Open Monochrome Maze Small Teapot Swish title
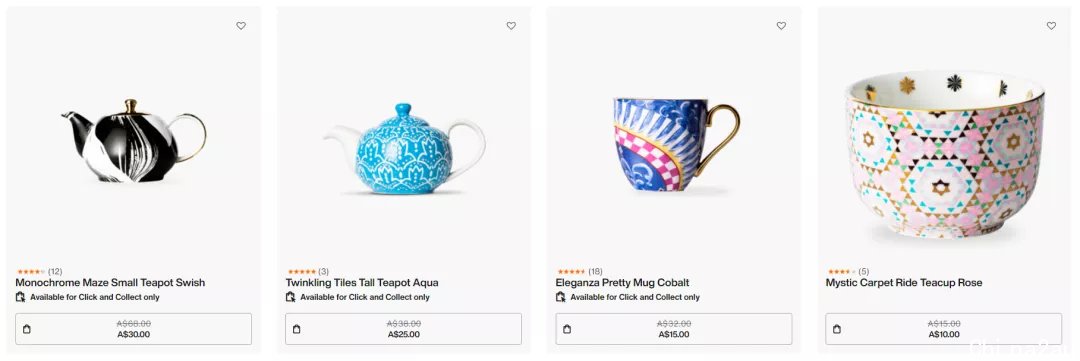 tap(110, 282)
